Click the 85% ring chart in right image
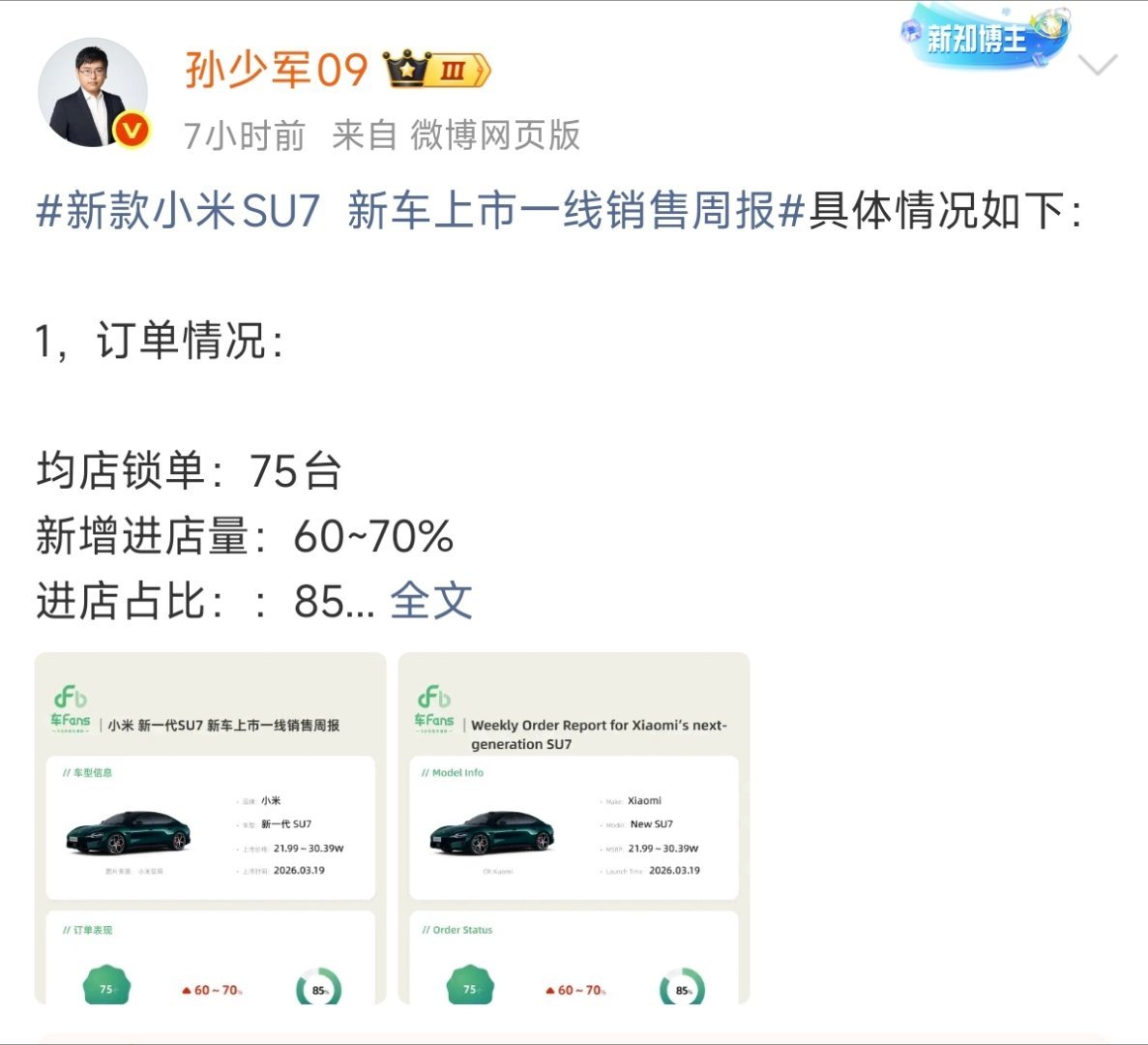This screenshot has width=1148, height=1045. coord(683,986)
